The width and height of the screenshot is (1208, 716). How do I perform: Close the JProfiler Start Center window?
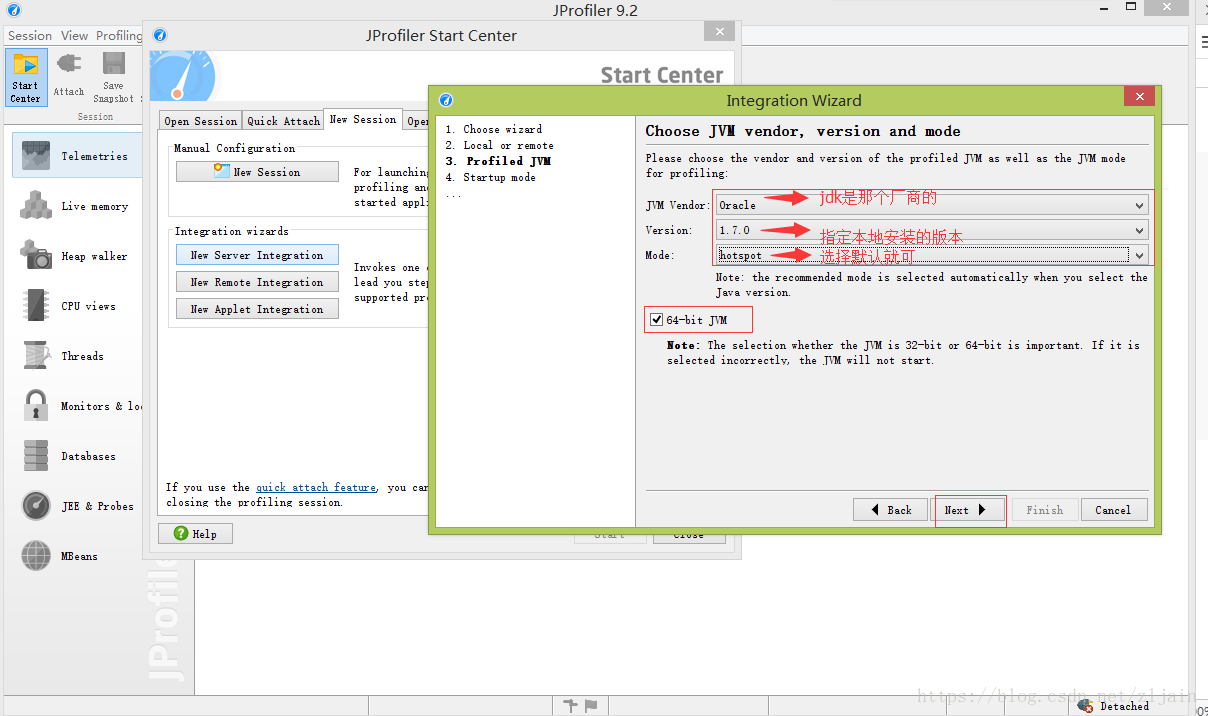719,32
